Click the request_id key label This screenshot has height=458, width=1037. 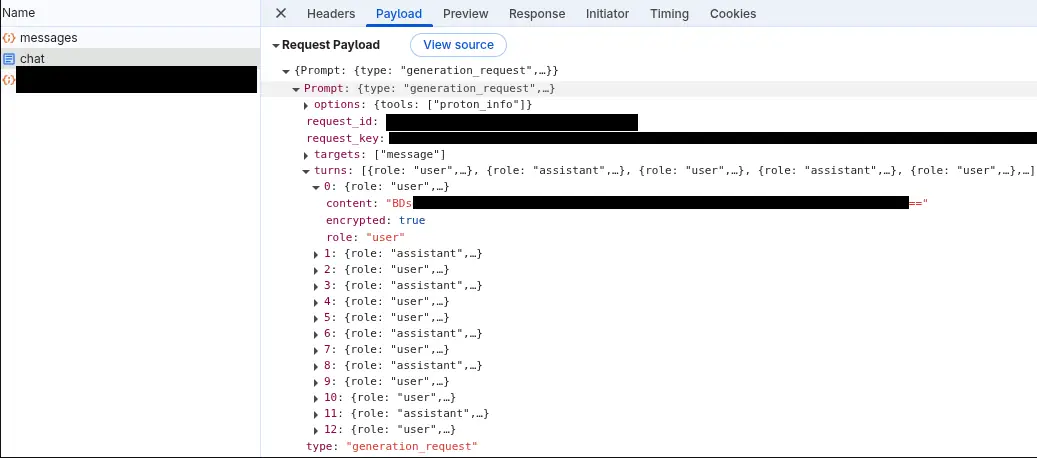[x=342, y=122]
